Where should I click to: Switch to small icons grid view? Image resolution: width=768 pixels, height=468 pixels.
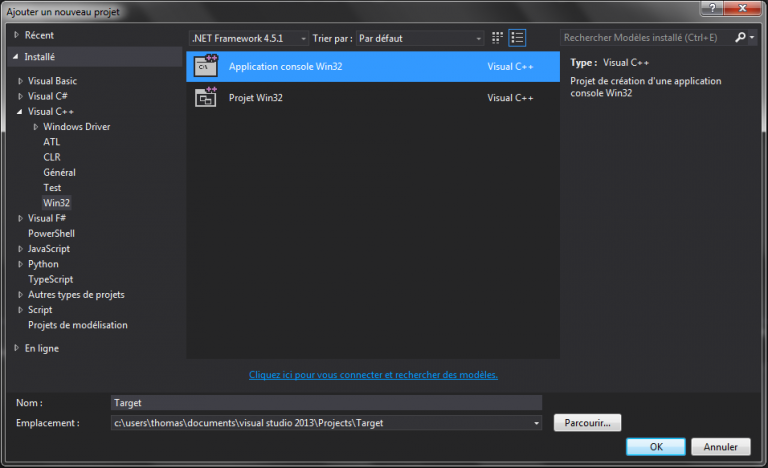tap(497, 38)
